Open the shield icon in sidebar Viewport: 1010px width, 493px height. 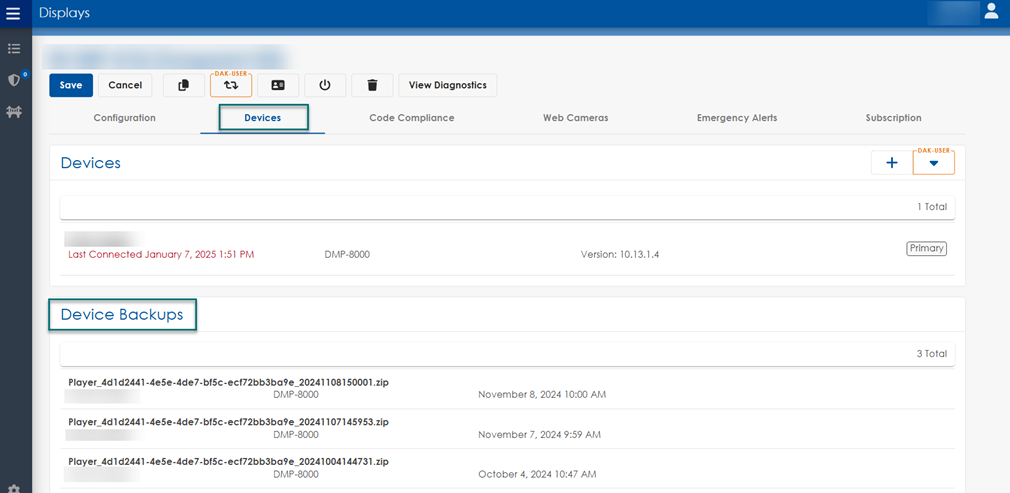click(x=14, y=80)
